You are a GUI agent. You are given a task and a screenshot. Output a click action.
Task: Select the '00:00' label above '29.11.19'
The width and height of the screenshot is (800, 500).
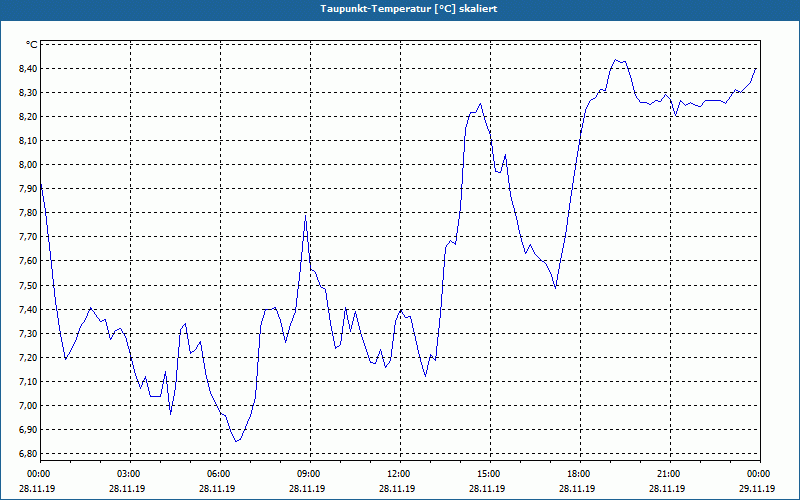[x=760, y=474]
